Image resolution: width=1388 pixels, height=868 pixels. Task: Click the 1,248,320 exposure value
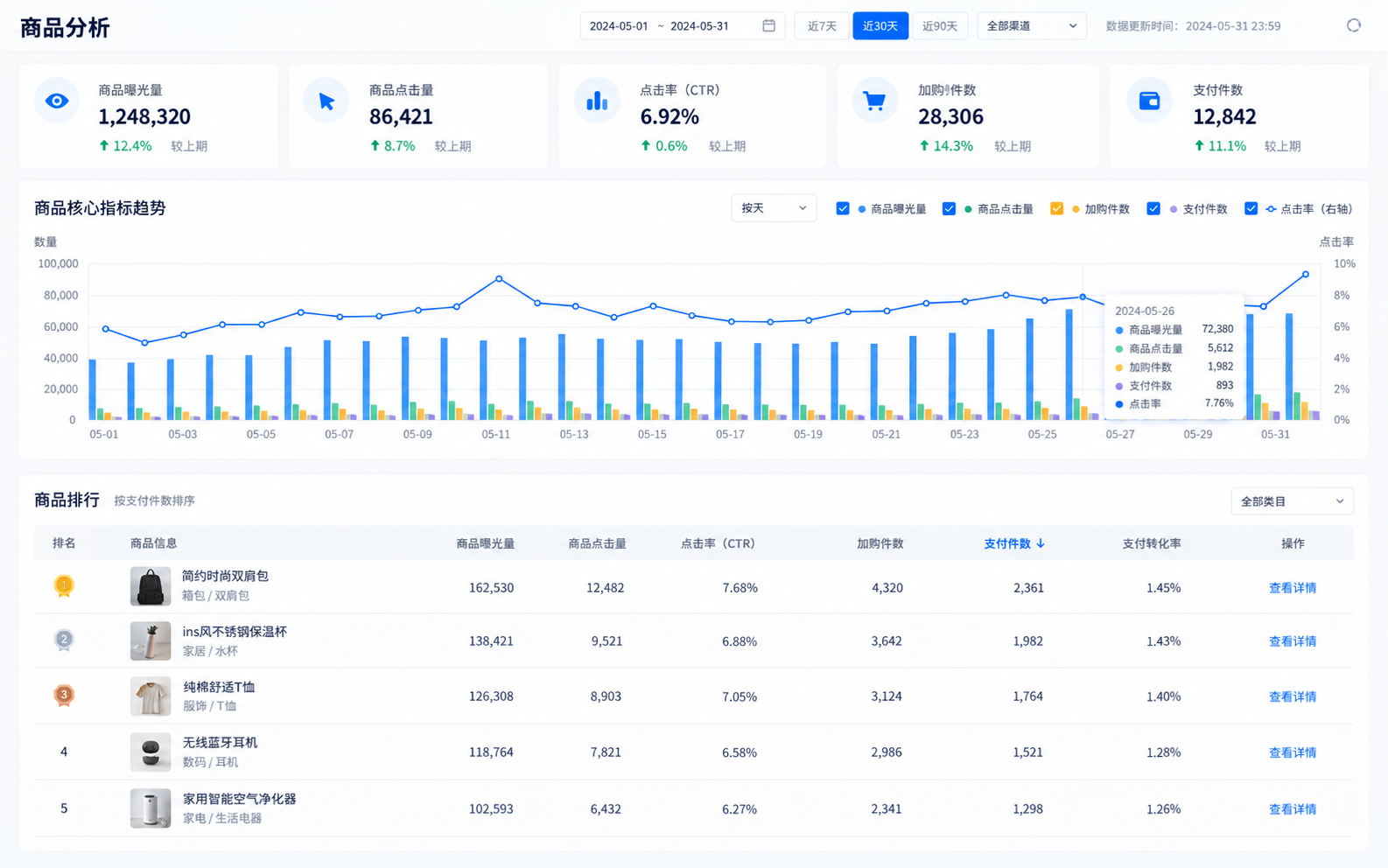144,116
